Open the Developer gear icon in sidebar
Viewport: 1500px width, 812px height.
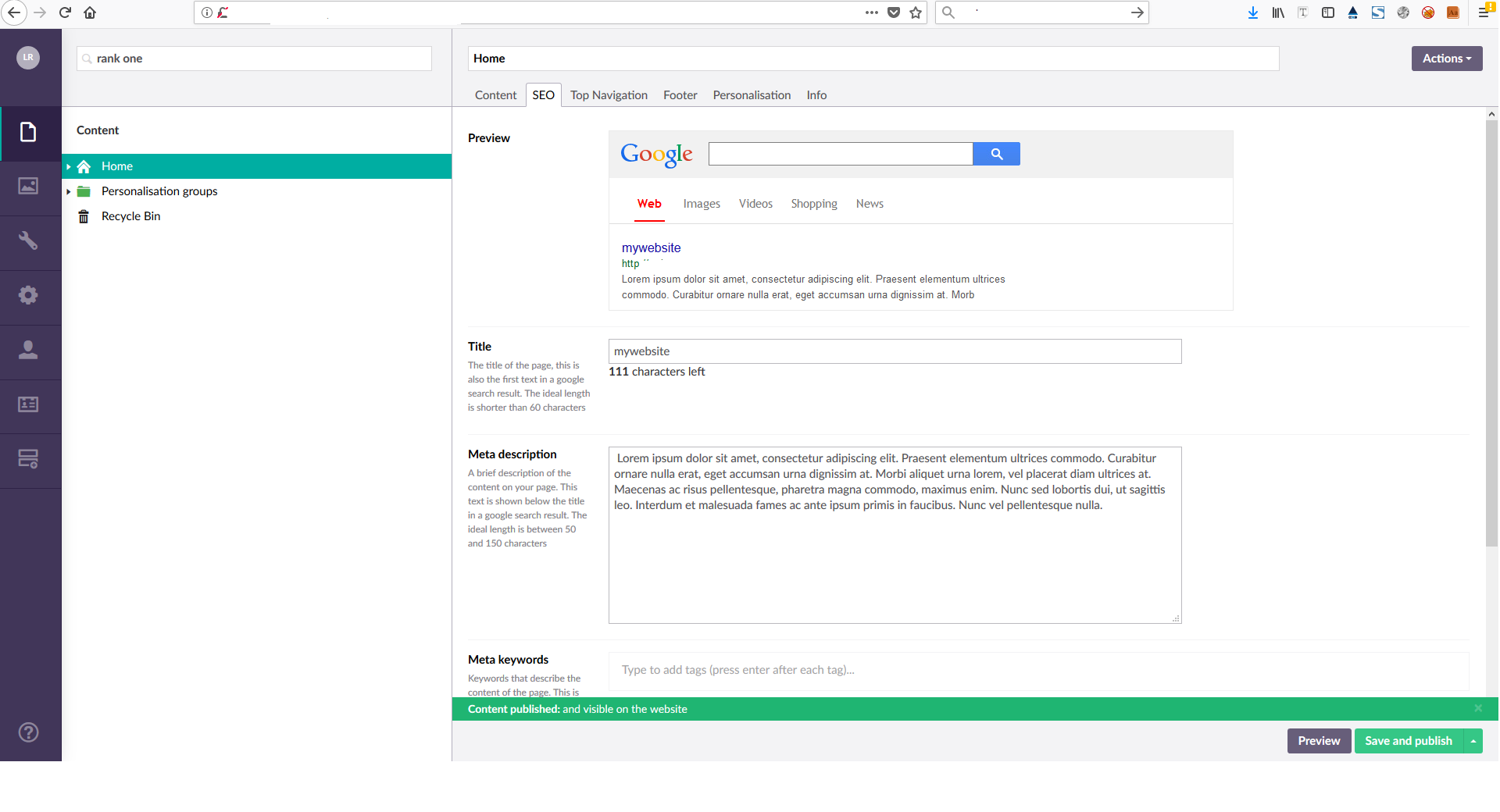pyautogui.click(x=28, y=295)
